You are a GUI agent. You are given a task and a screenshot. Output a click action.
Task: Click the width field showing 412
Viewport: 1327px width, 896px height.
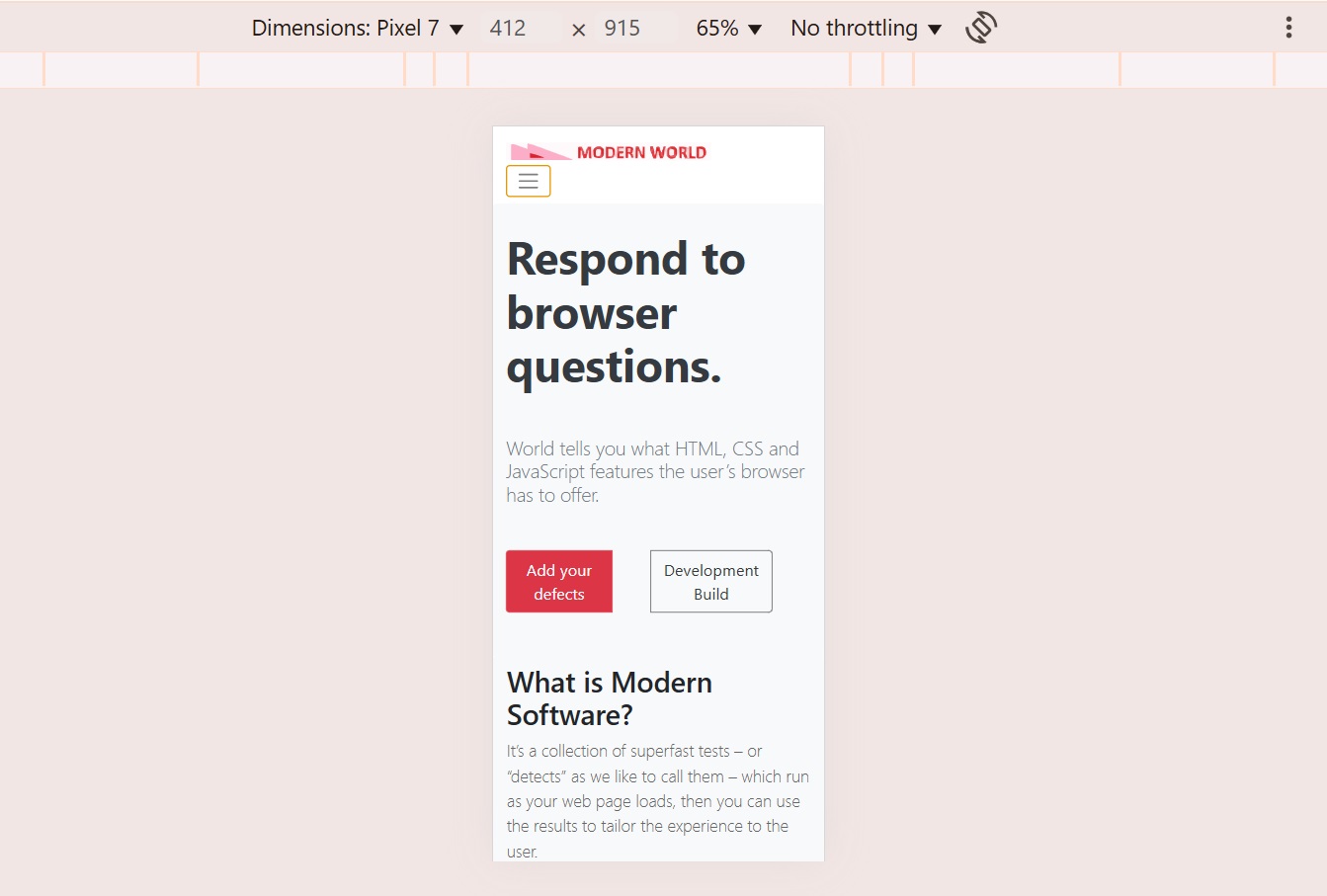[508, 28]
